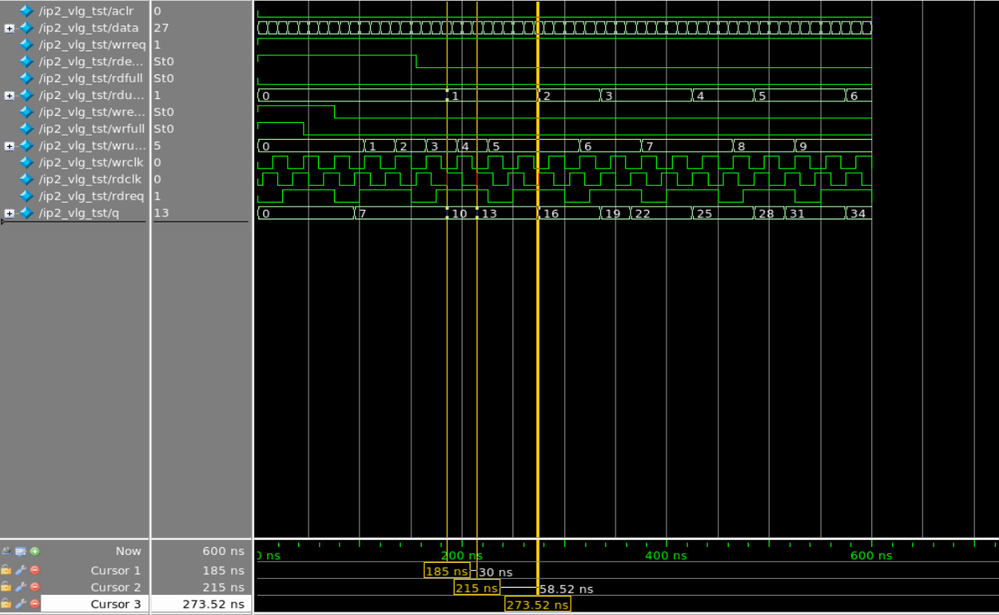Click the 273.52 ns cursor marker on timeline
This screenshot has width=999, height=615.
(x=538, y=604)
